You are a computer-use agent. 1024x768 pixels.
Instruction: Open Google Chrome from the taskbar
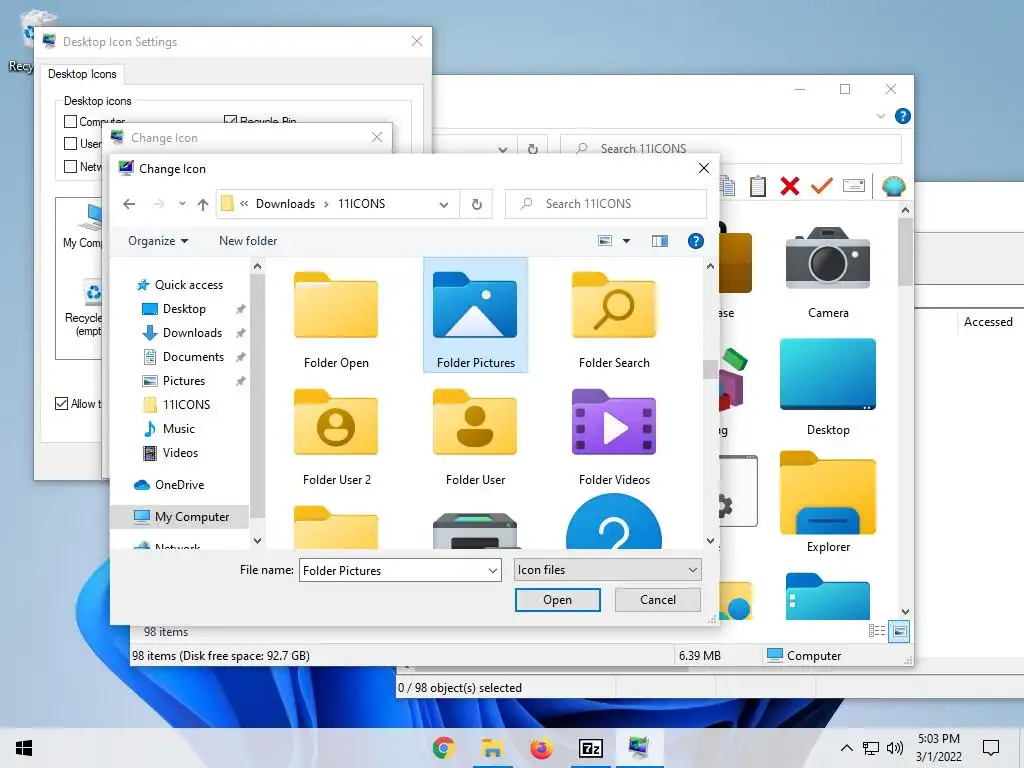pos(443,748)
